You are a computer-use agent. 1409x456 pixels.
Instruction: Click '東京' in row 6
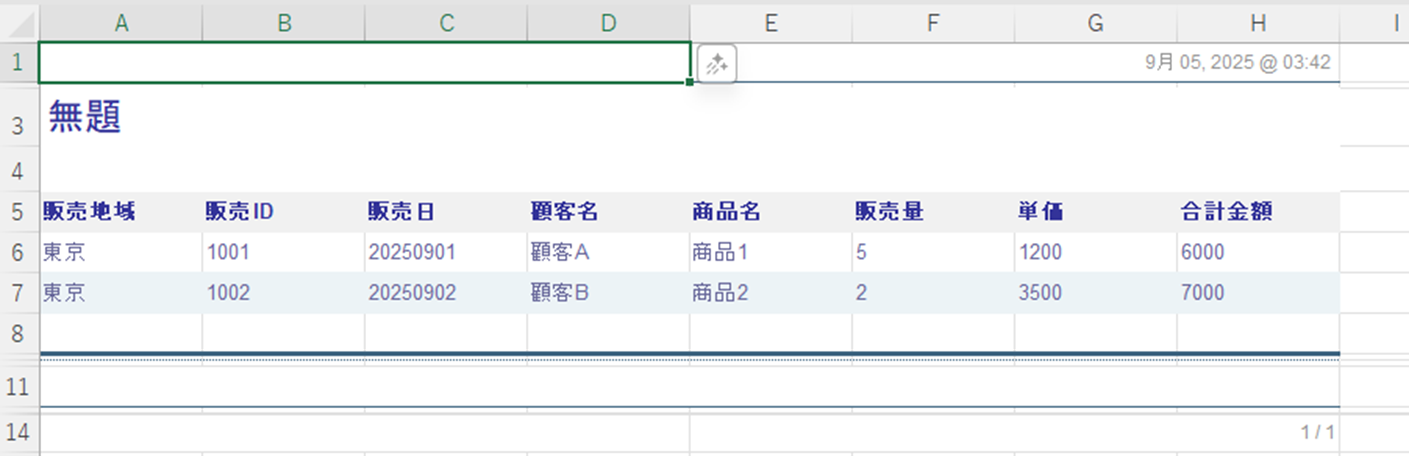point(64,253)
